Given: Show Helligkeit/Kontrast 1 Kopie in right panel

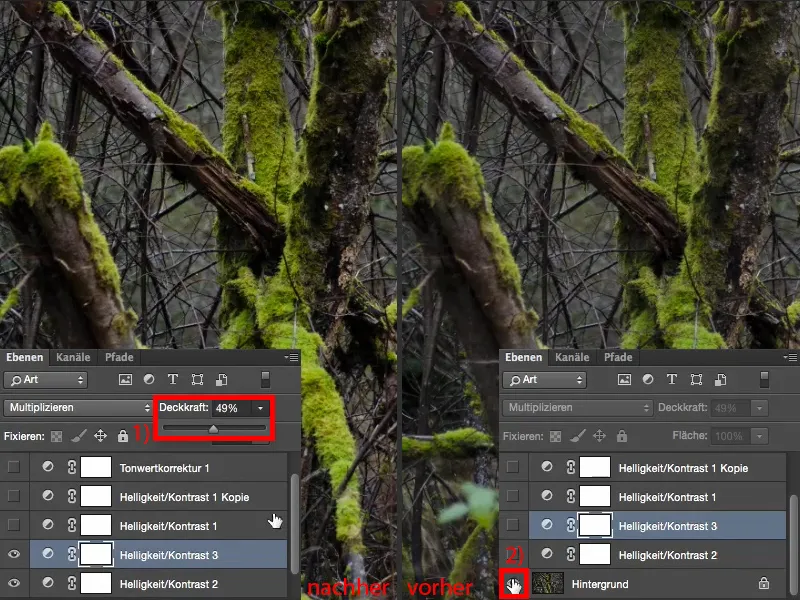Looking at the screenshot, I should 513,467.
